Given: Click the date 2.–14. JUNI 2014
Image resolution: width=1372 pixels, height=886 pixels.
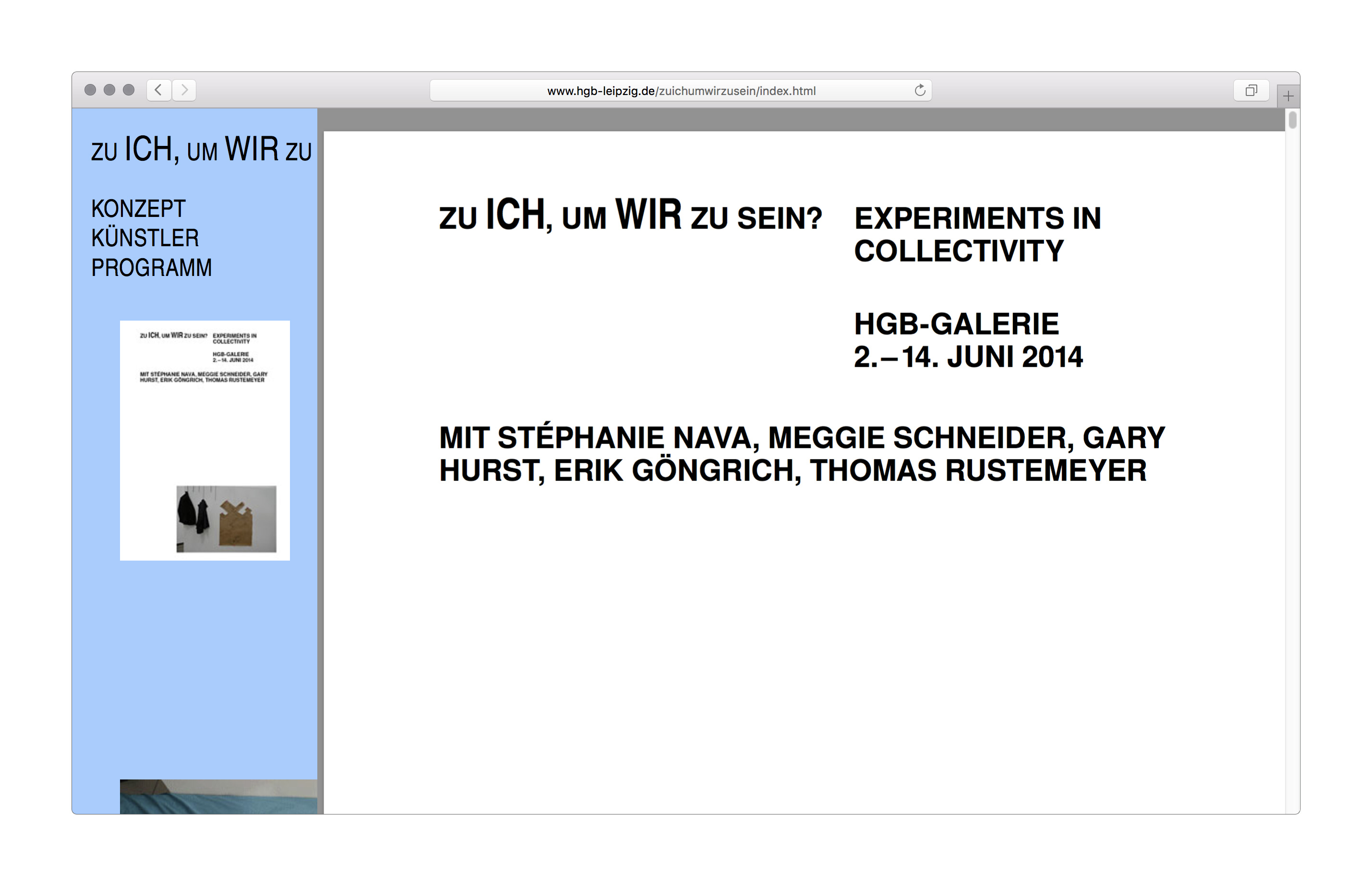Looking at the screenshot, I should (x=968, y=357).
